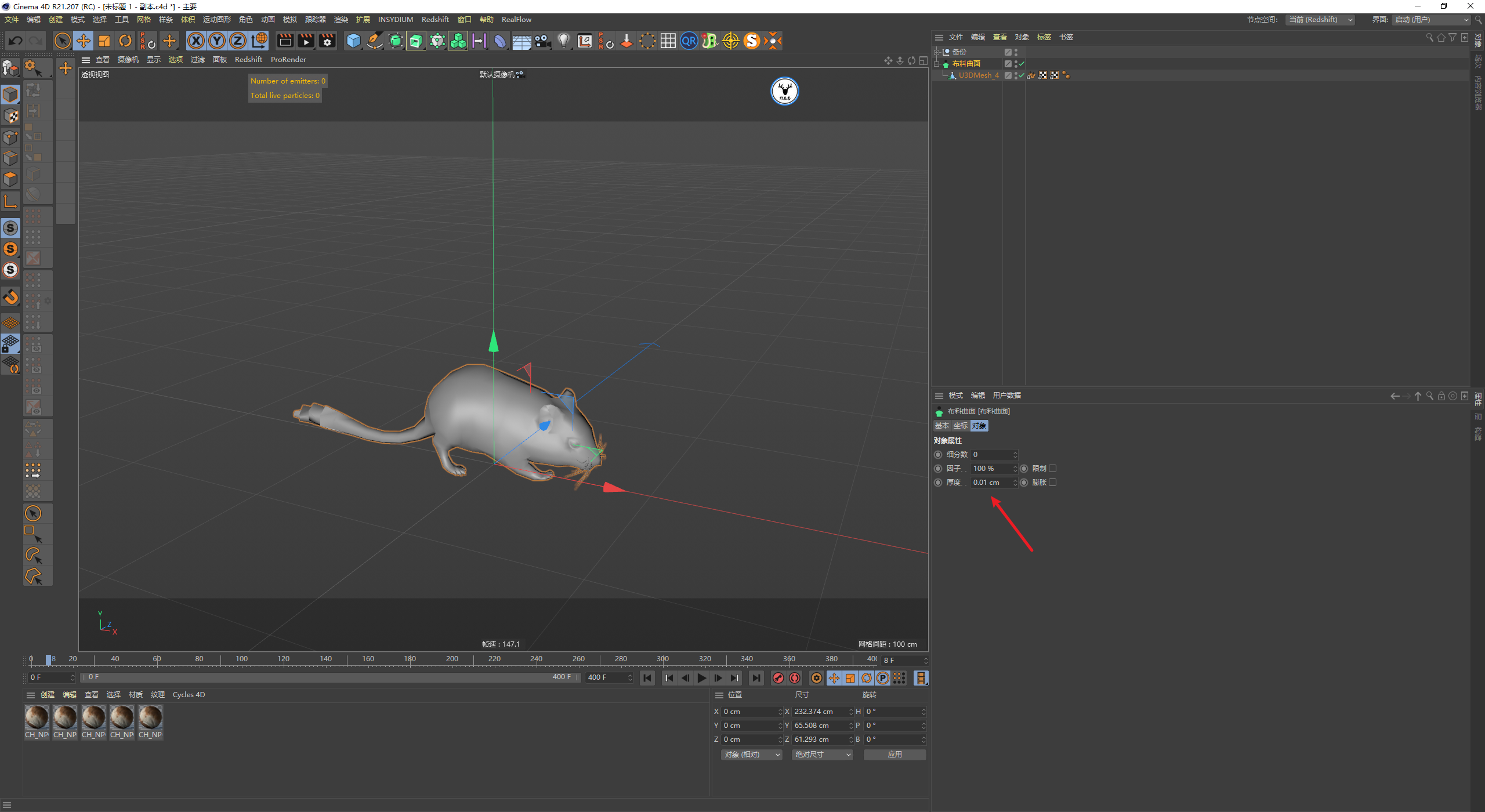Open the 运动图形 menu

click(216, 20)
